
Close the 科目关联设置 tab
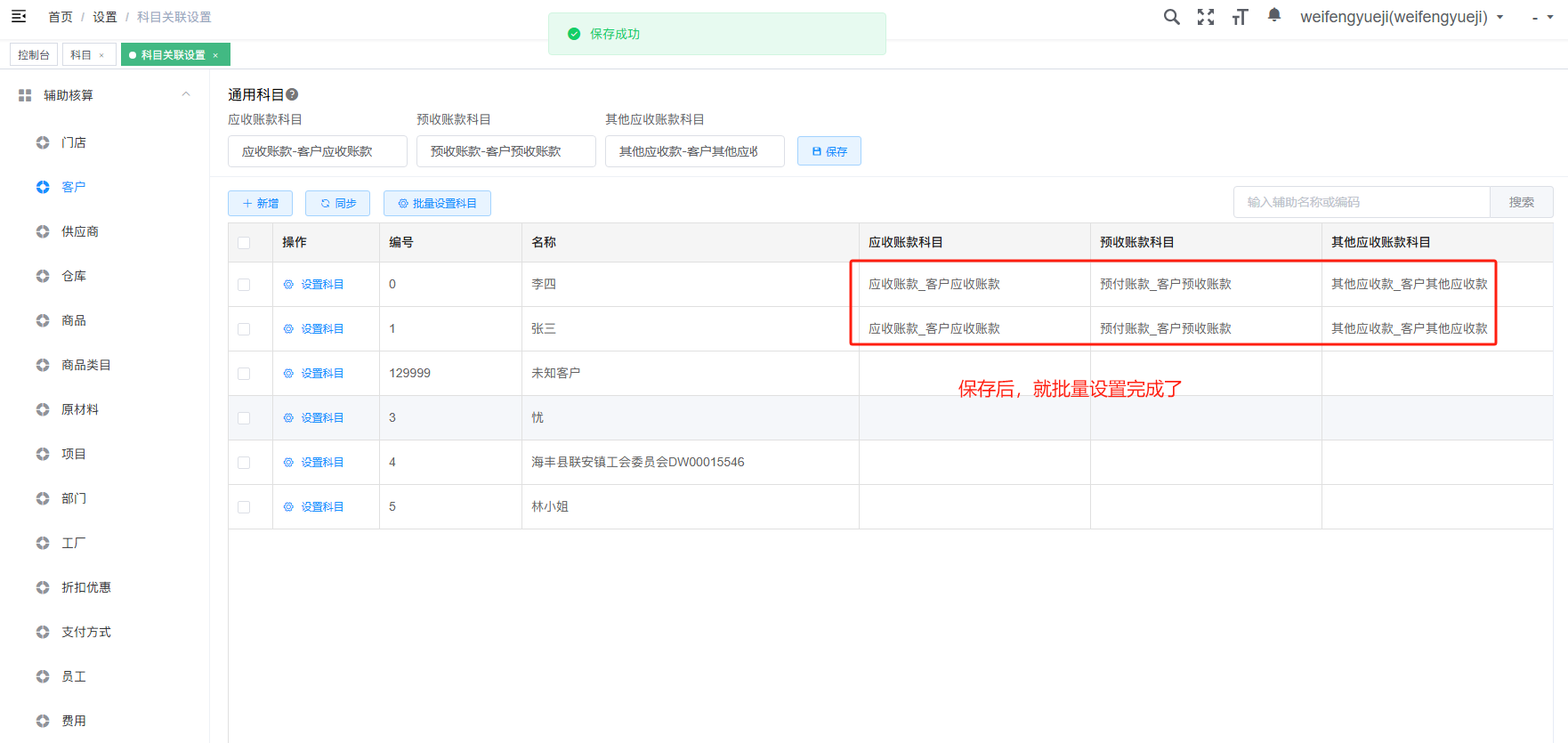click(215, 55)
